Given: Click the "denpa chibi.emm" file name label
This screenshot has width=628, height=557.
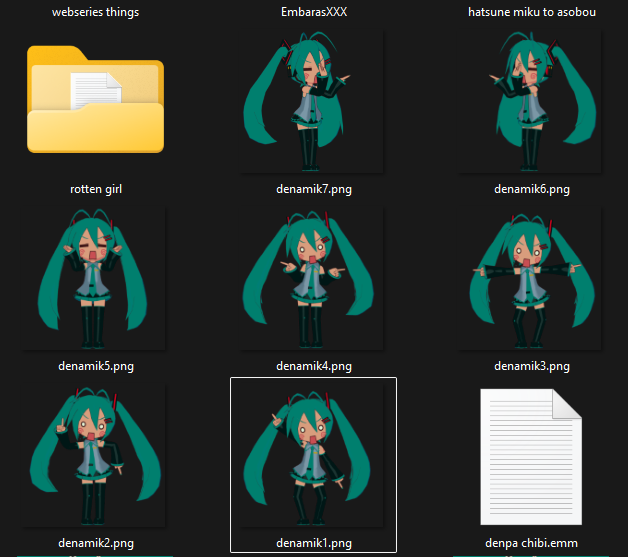Looking at the screenshot, I should click(x=531, y=543).
